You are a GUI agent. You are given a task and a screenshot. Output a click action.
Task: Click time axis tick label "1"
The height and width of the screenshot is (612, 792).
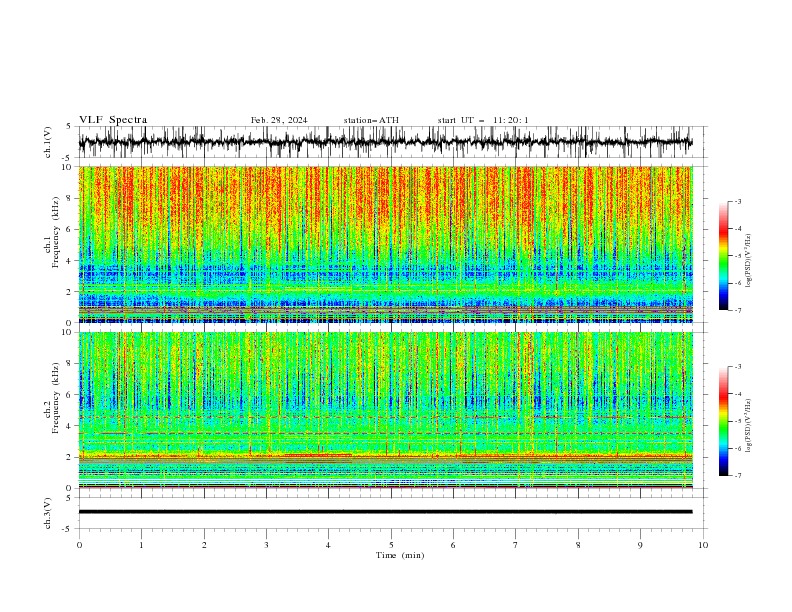click(141, 545)
